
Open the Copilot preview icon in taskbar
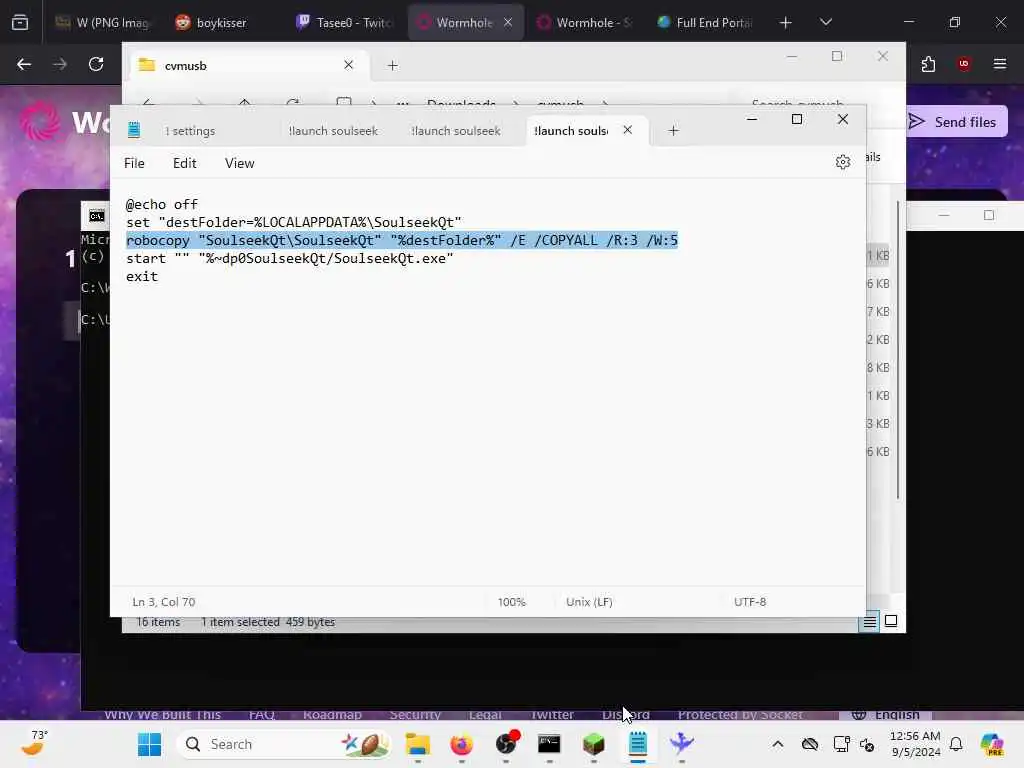[992, 744]
